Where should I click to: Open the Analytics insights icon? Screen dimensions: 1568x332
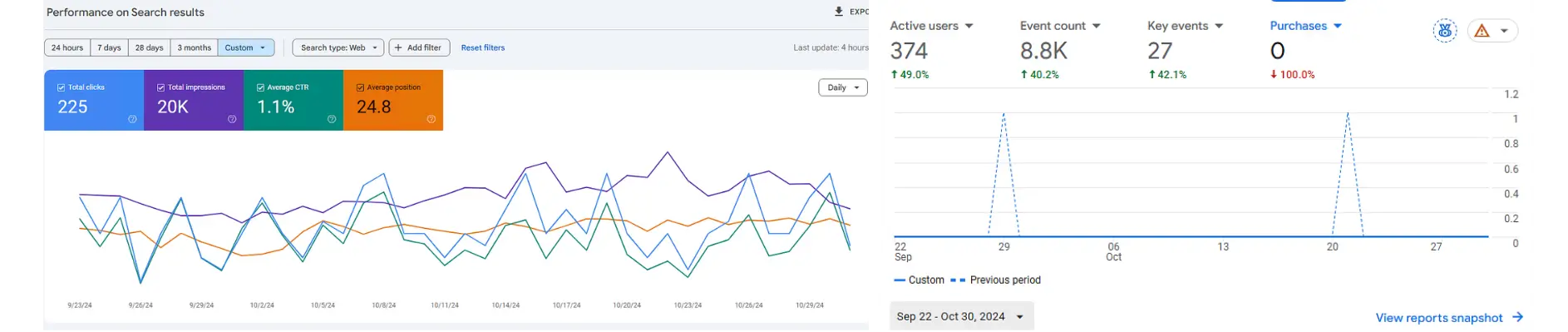1445,31
